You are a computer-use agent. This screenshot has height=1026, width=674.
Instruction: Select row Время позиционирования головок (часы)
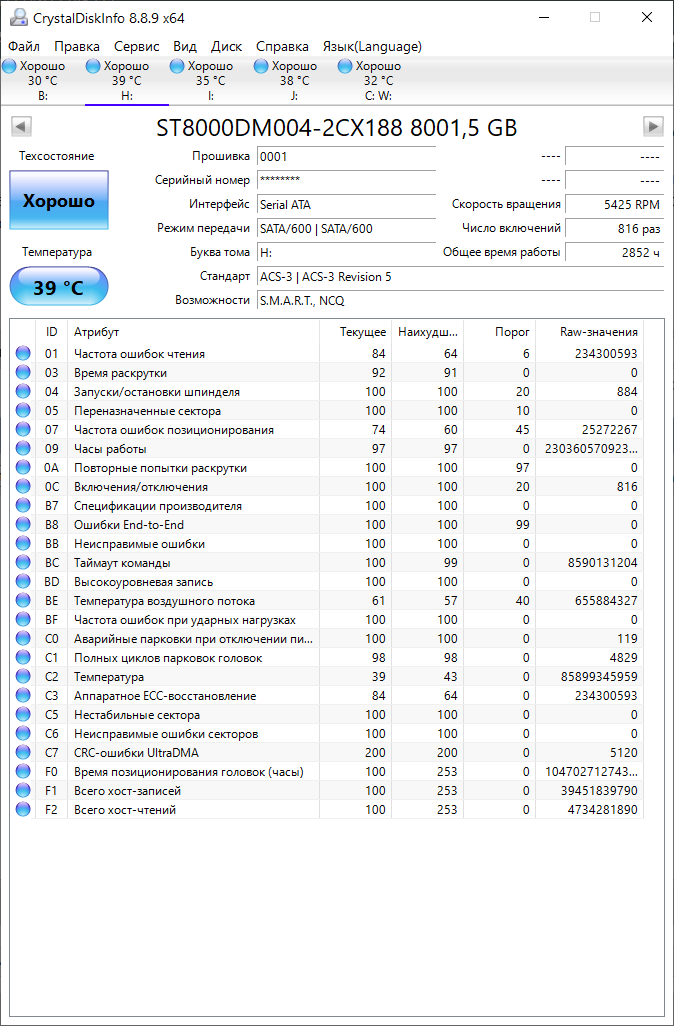(327, 771)
